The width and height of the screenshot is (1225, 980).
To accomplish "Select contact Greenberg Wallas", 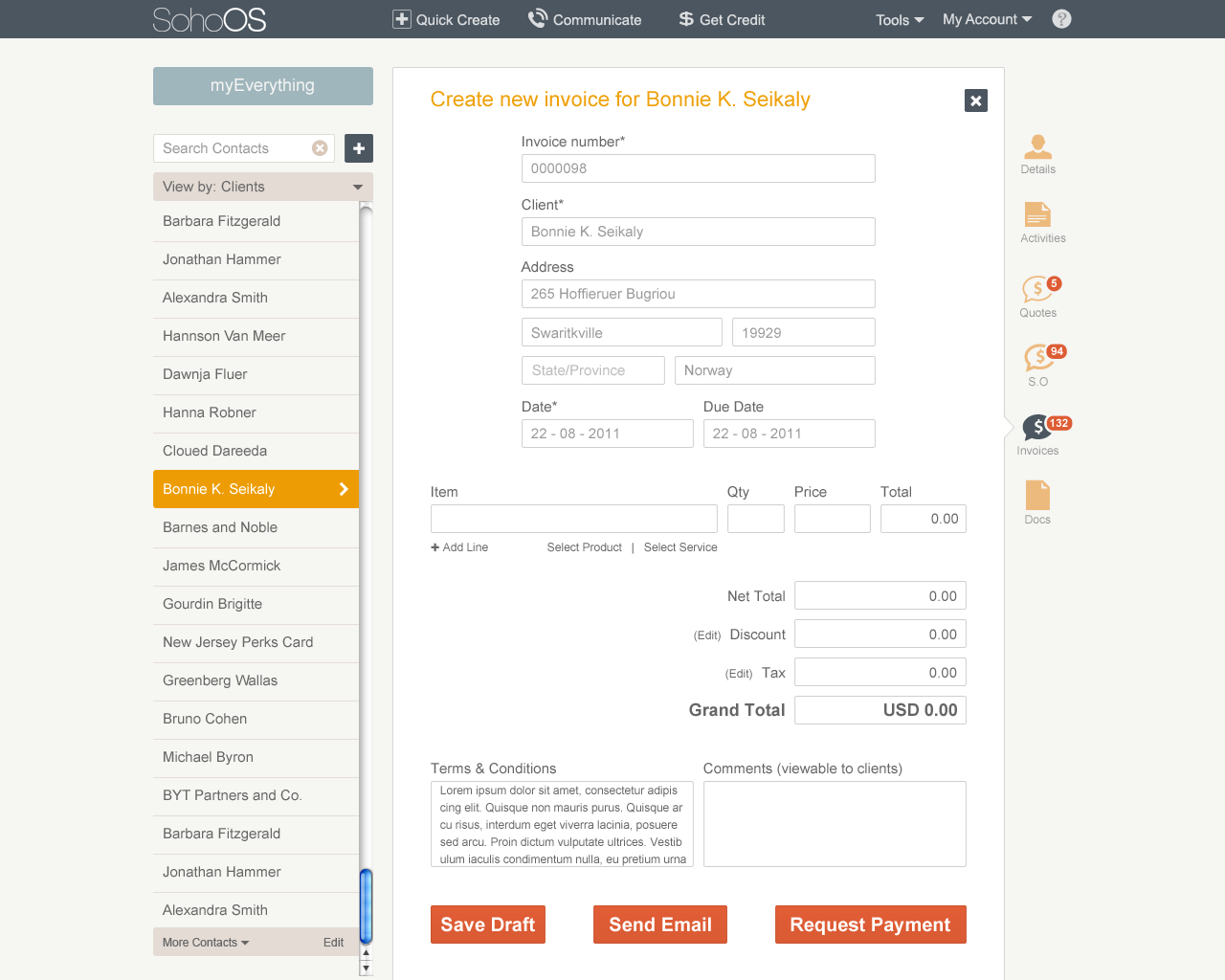I will click(x=256, y=680).
